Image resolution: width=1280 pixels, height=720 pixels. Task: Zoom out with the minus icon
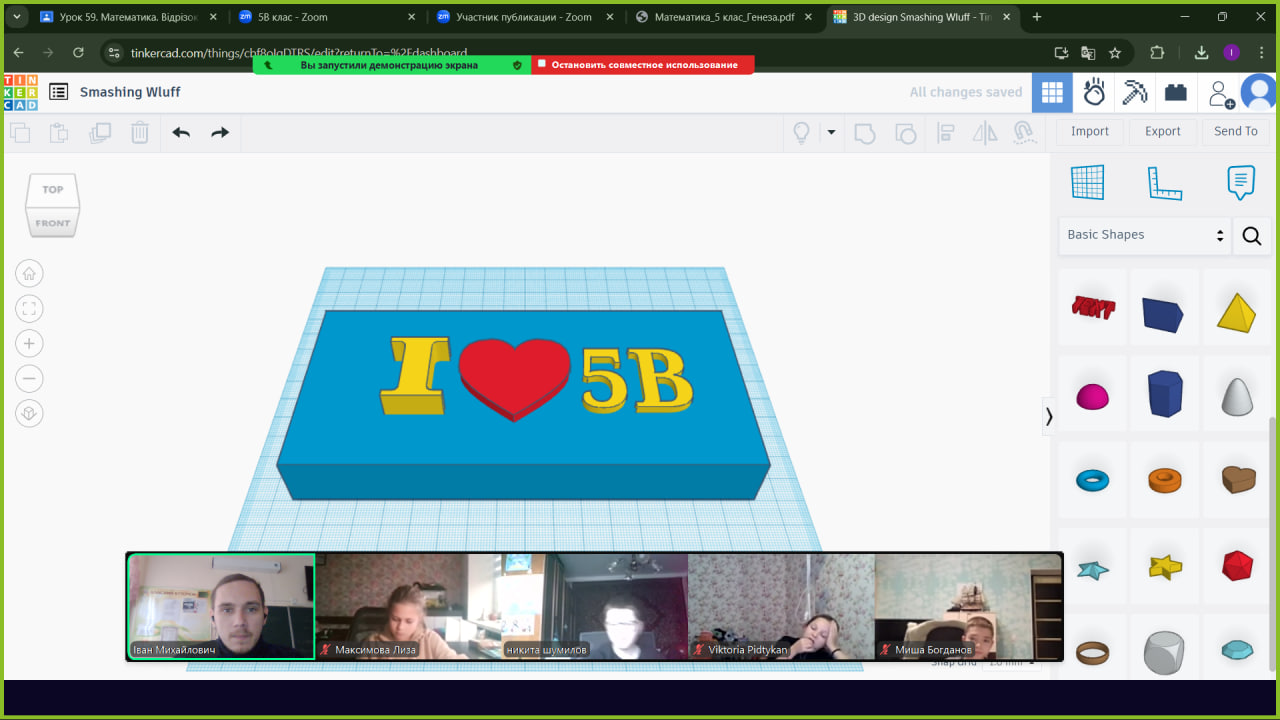(x=29, y=379)
